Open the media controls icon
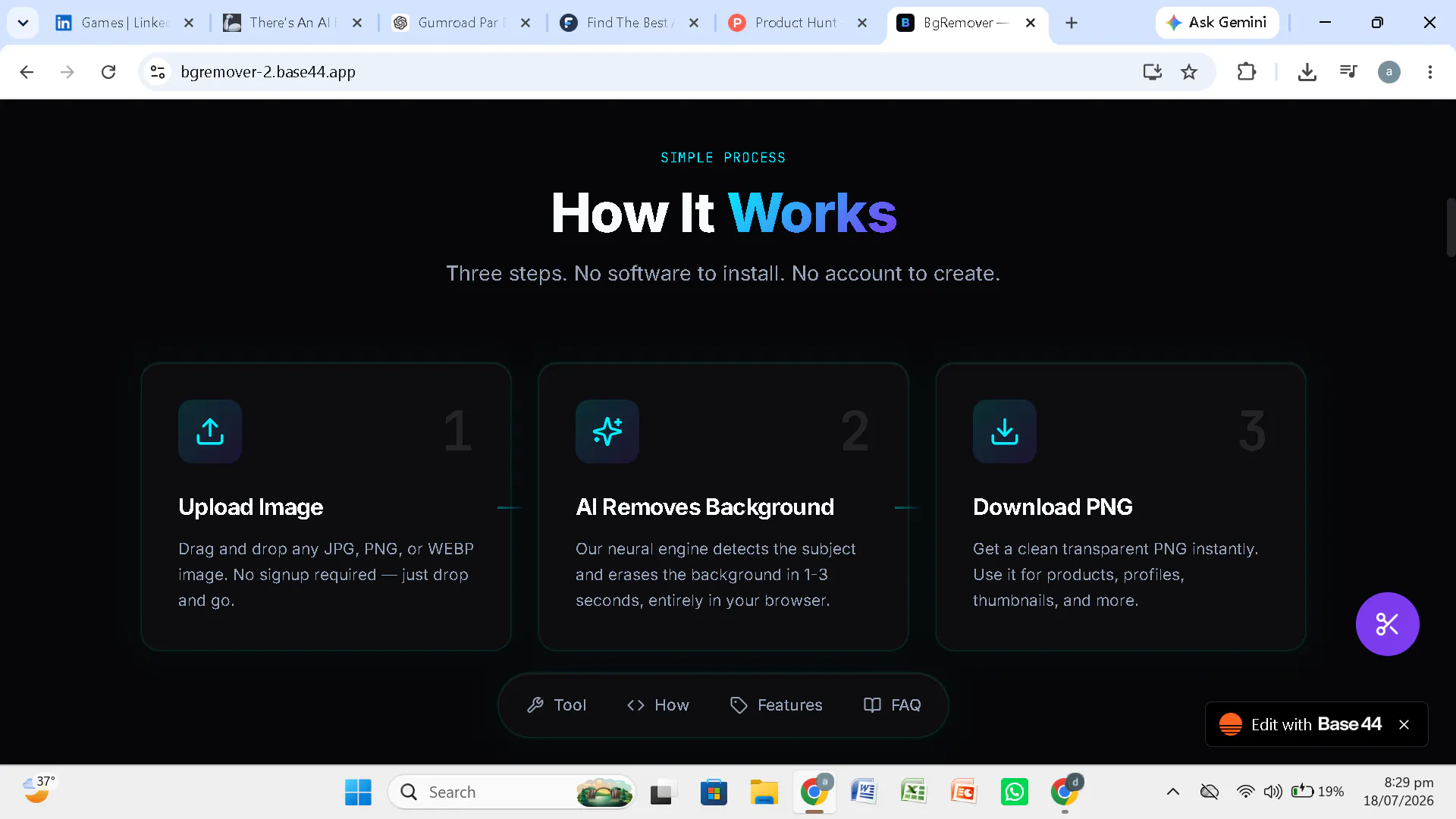The width and height of the screenshot is (1456, 819). 1348,72
